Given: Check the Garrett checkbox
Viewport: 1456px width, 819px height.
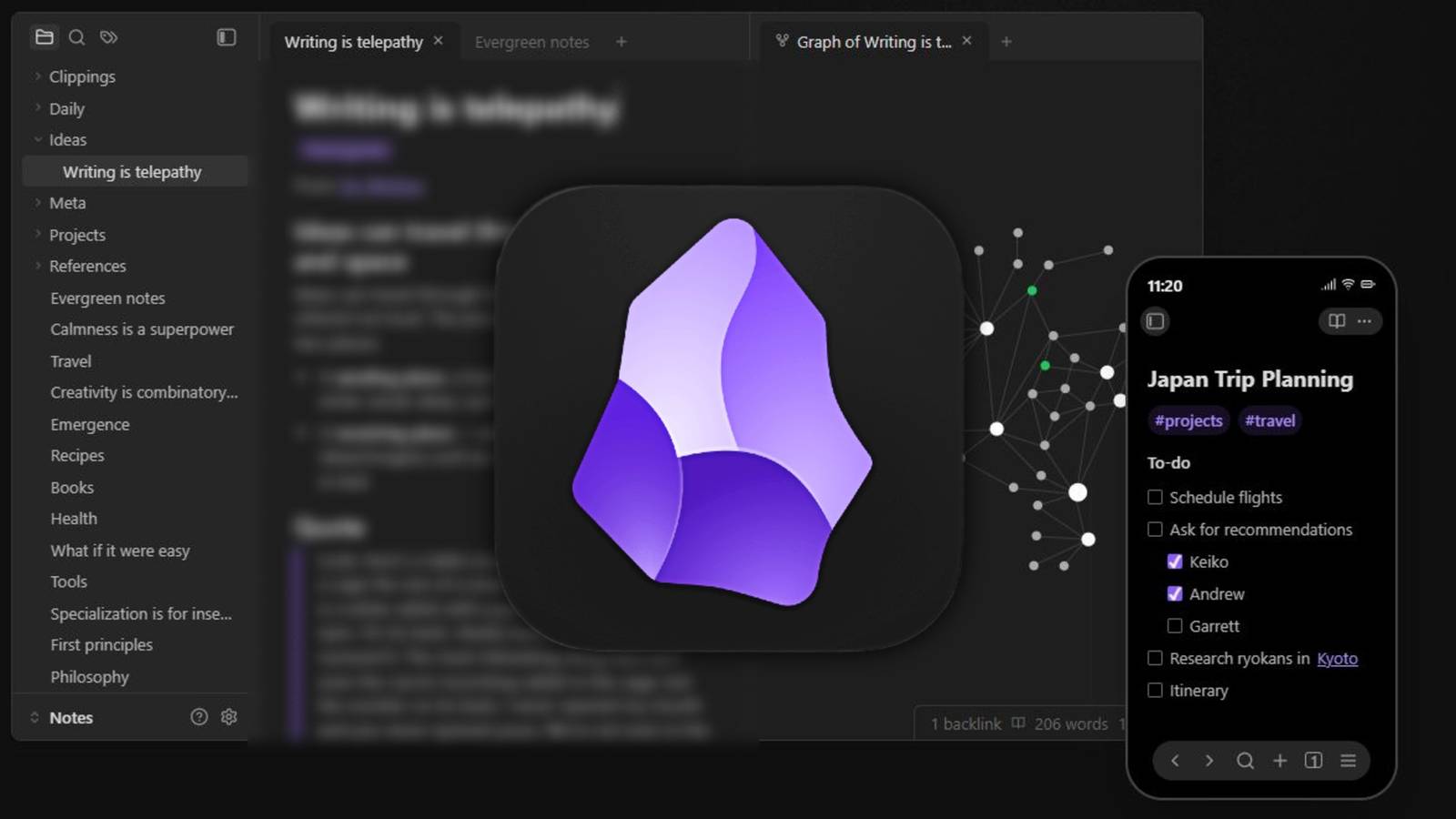Looking at the screenshot, I should [x=1175, y=626].
